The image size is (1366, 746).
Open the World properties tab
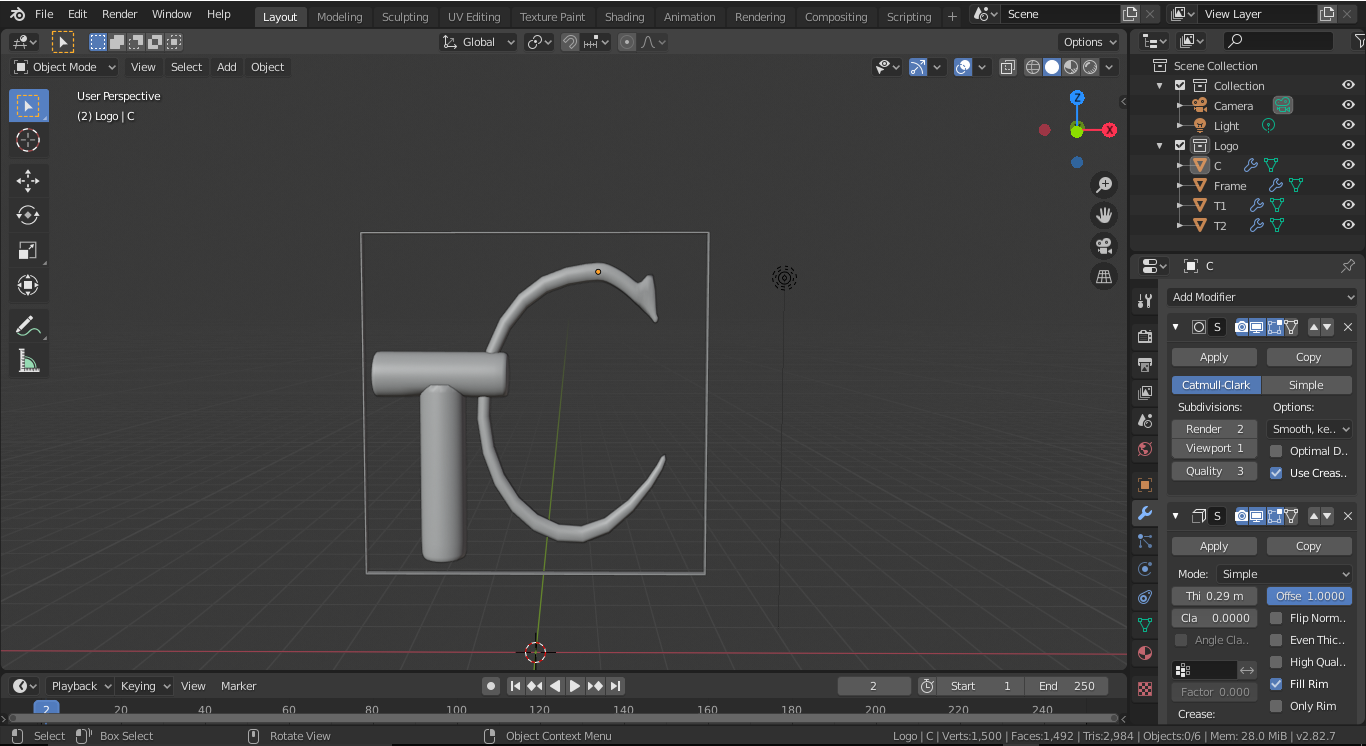click(1145, 449)
